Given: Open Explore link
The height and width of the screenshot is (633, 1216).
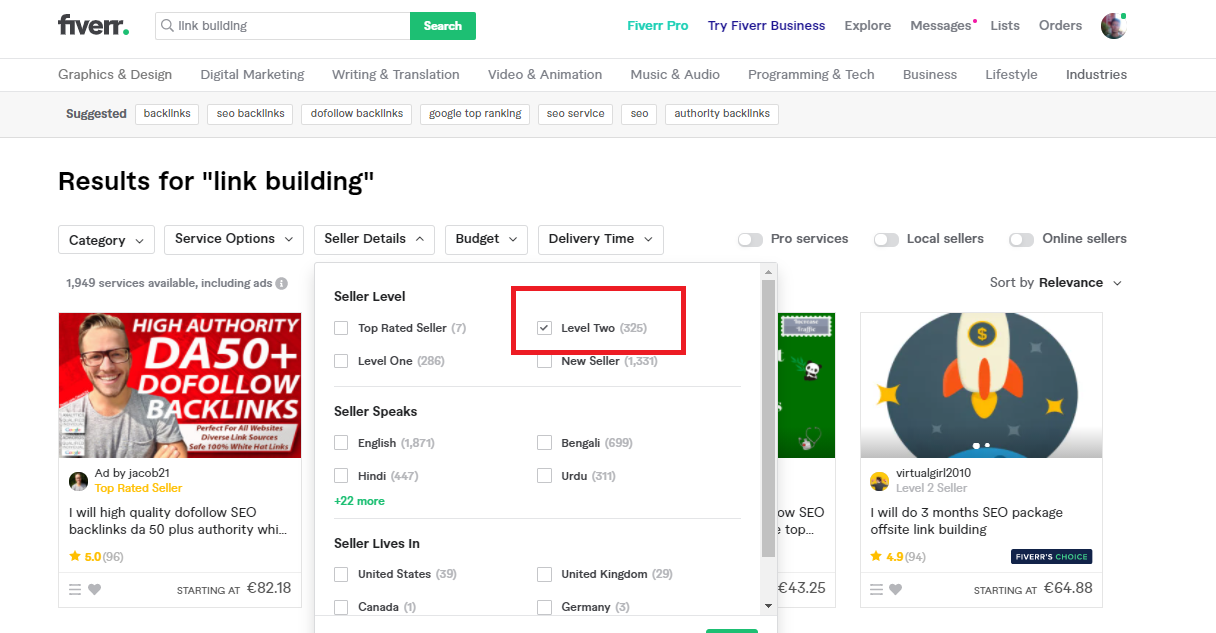Looking at the screenshot, I should tap(868, 26).
